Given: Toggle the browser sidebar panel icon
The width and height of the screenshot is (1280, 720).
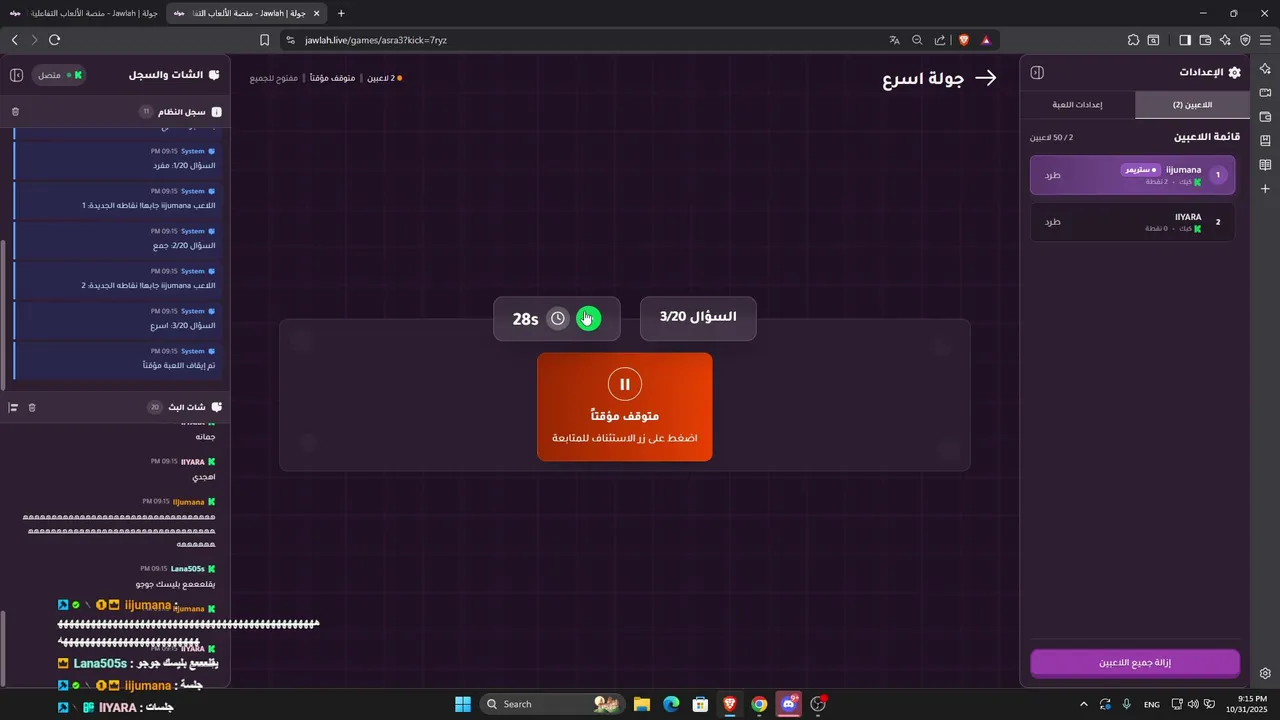Looking at the screenshot, I should coord(1185,40).
